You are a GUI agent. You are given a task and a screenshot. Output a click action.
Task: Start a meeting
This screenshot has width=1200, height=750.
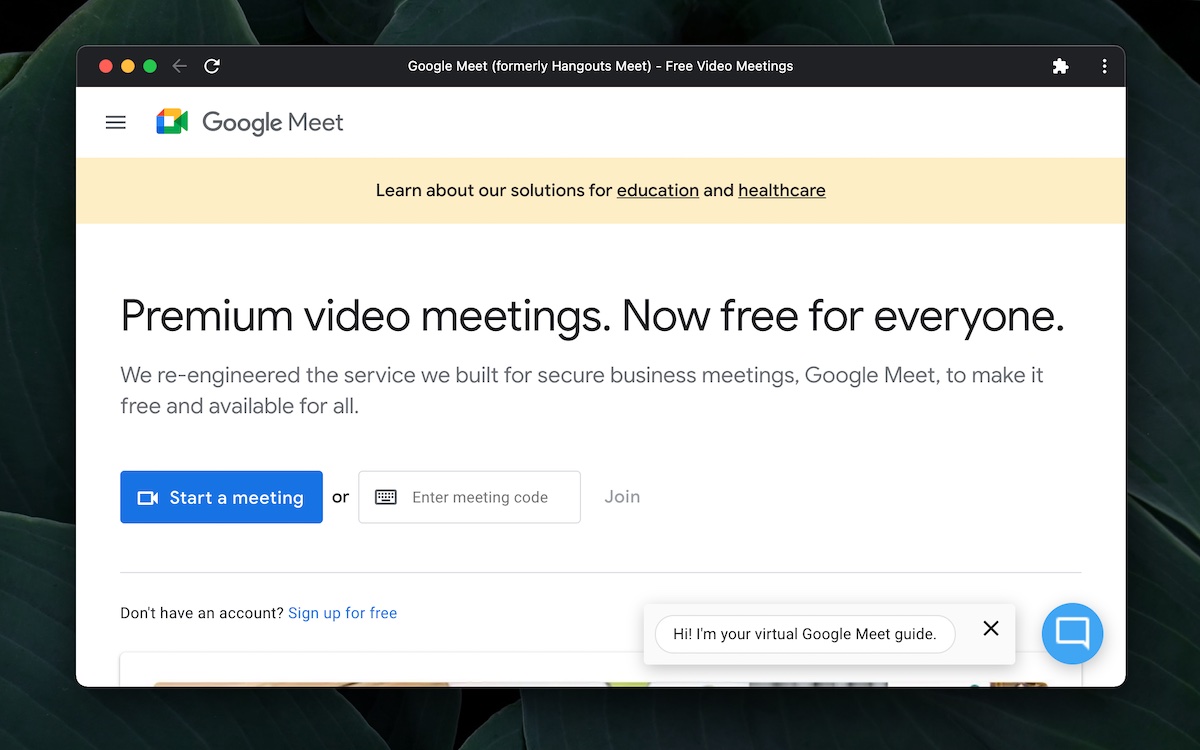(x=221, y=497)
